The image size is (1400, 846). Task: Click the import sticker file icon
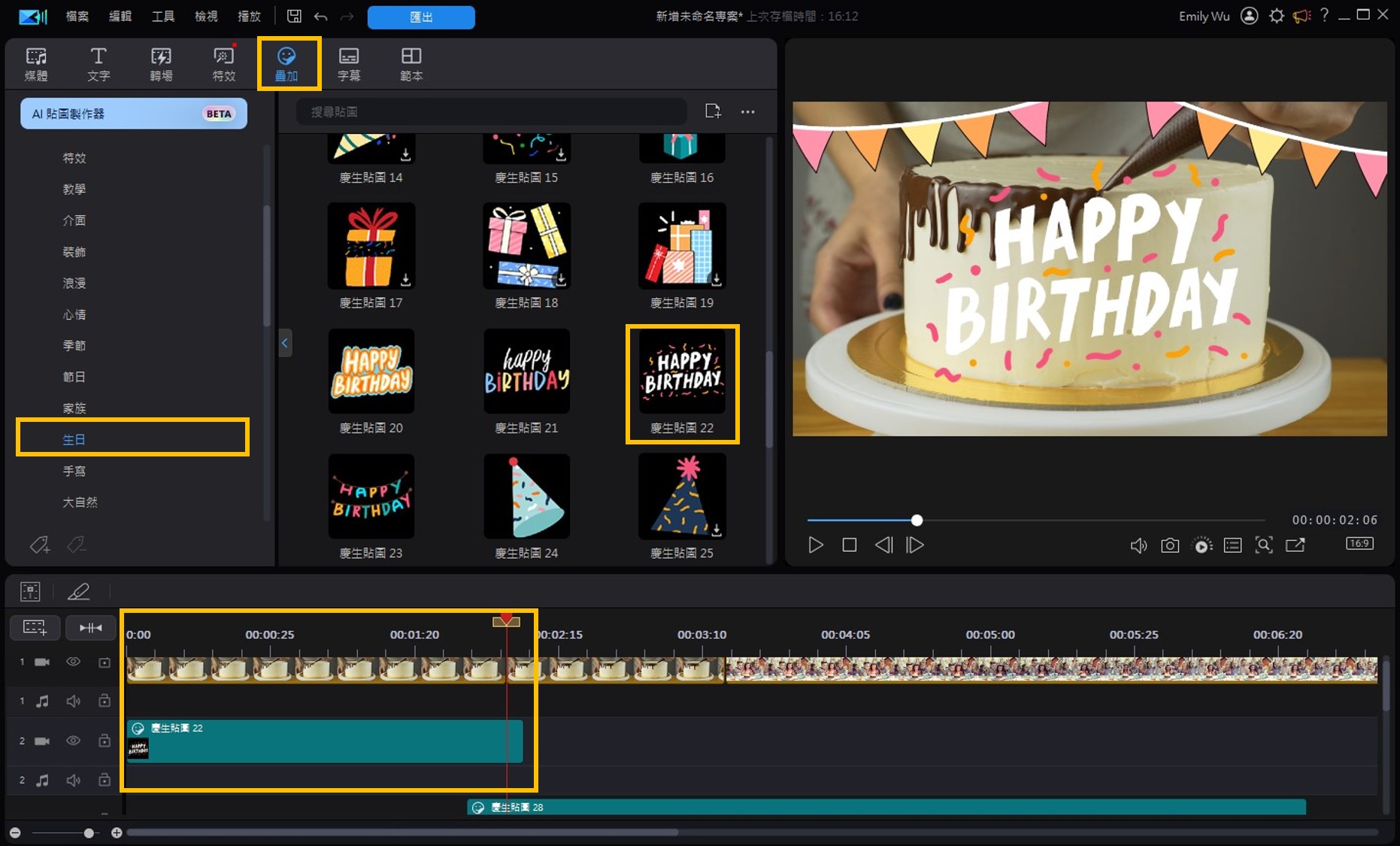[x=713, y=111]
